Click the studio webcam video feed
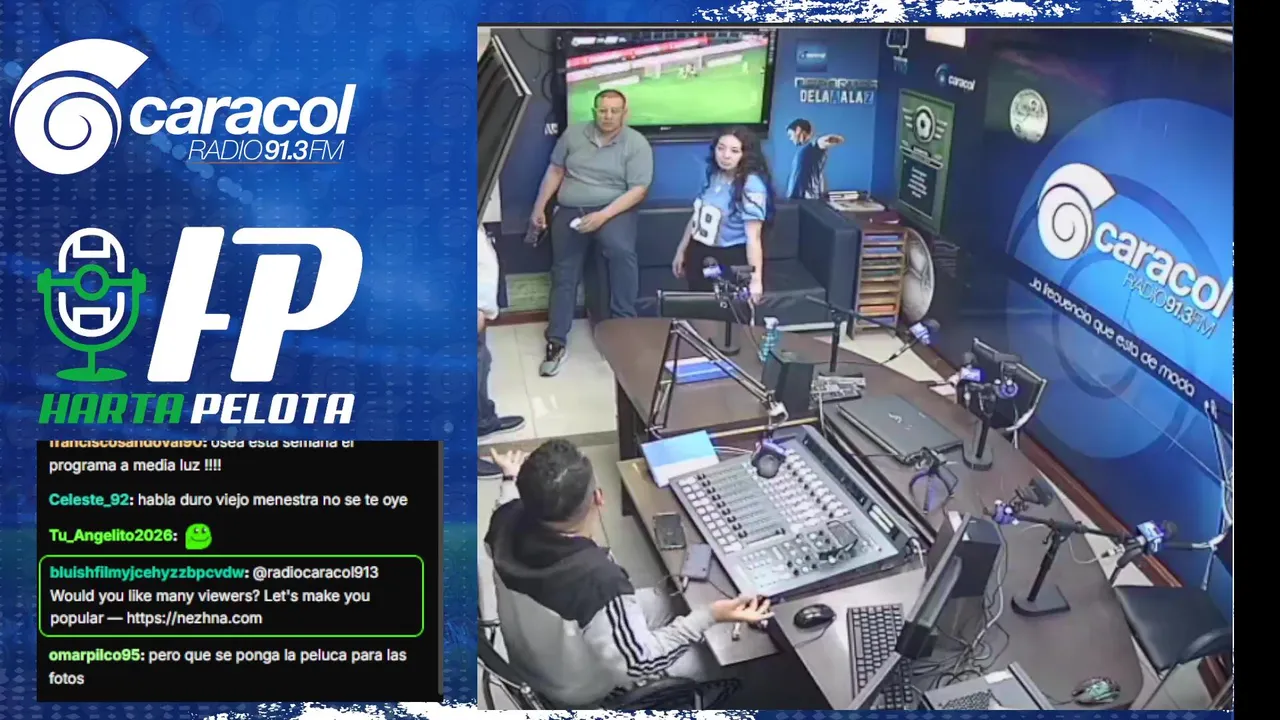This screenshot has height=720, width=1280. point(855,367)
